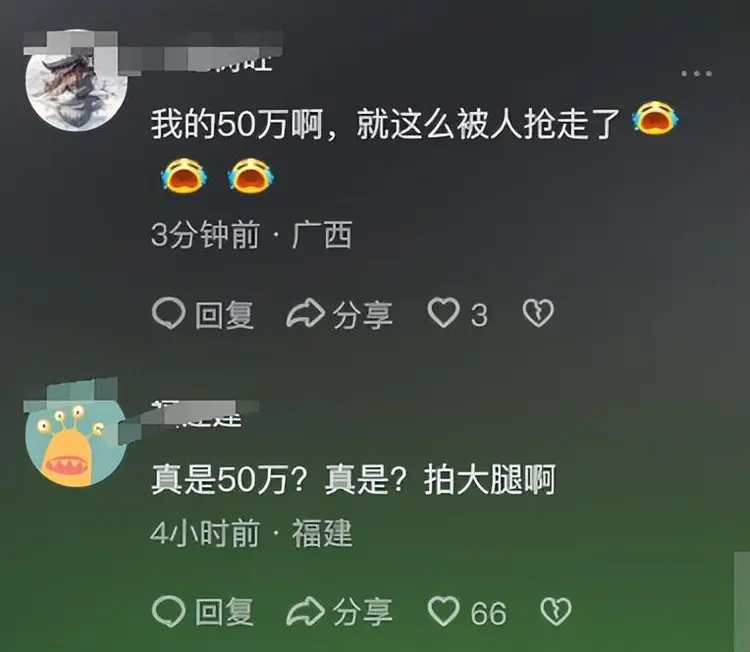
Task: Click reply speech bubble on 福建 comment
Action: point(169,611)
